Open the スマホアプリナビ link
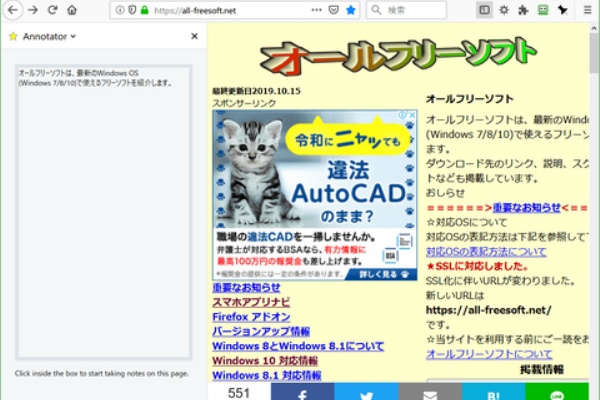600x400 pixels. (251, 302)
